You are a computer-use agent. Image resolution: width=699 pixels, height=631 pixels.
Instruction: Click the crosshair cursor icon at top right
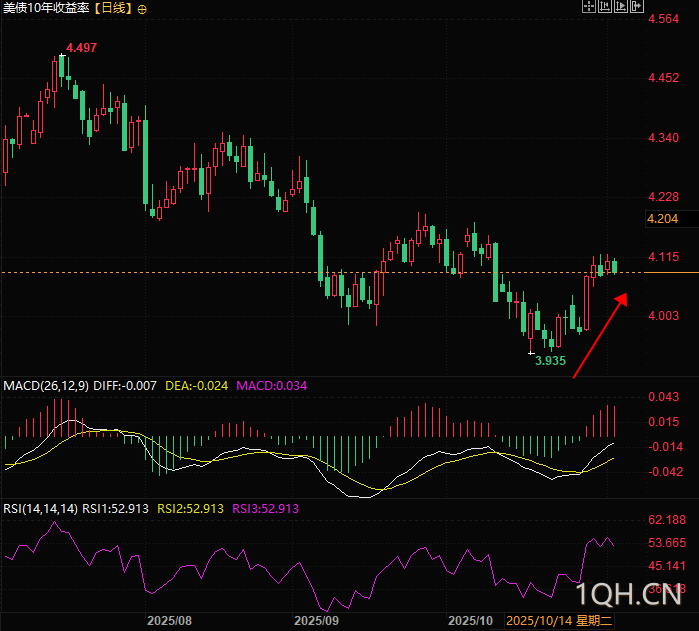(589, 6)
